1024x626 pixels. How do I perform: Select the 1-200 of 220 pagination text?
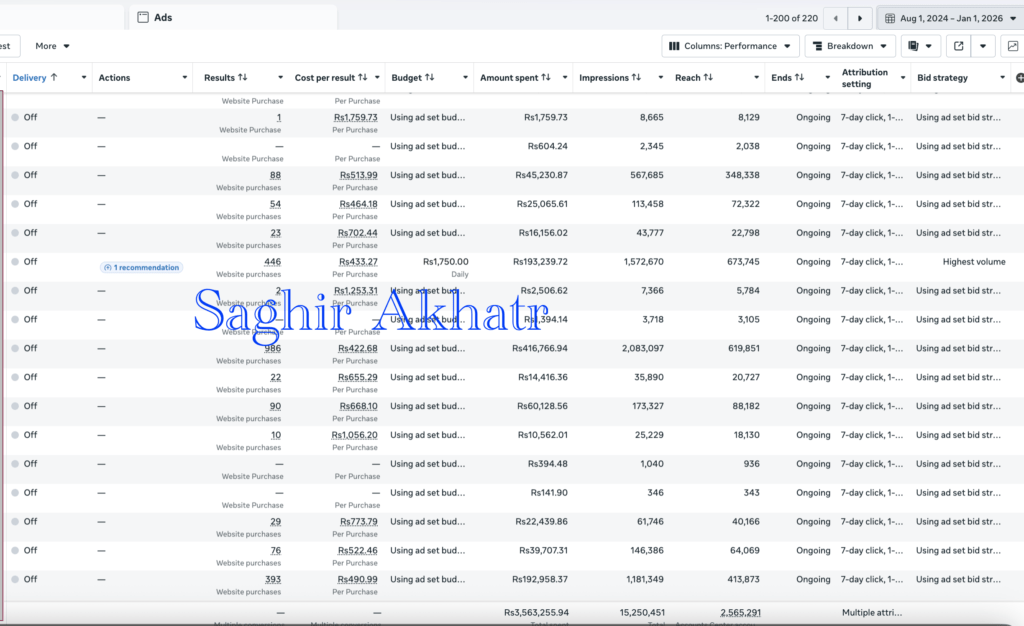792,18
